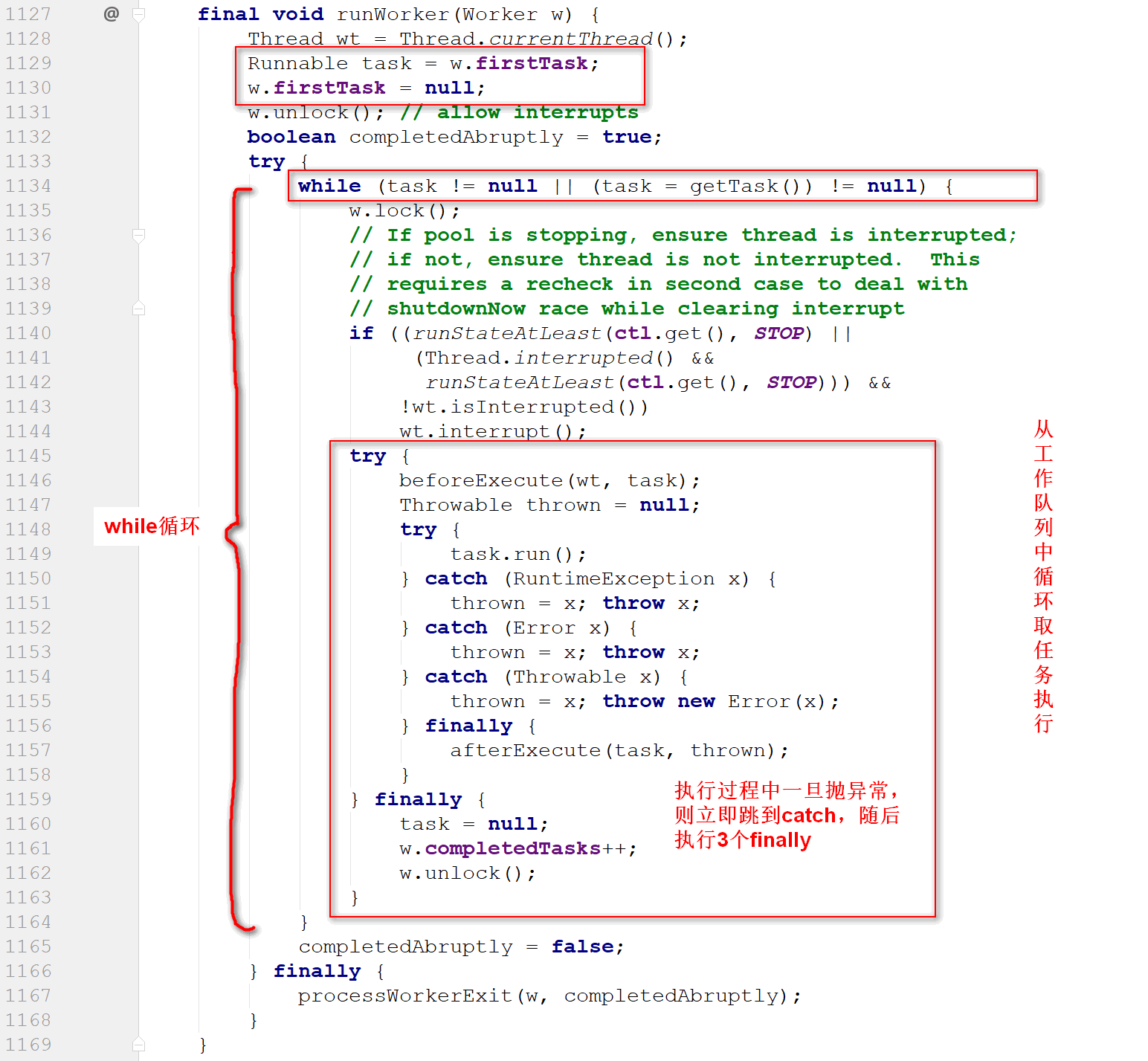Click the Thread.interrupted() call on line 1141
The height and width of the screenshot is (1061, 1148).
tap(549, 358)
